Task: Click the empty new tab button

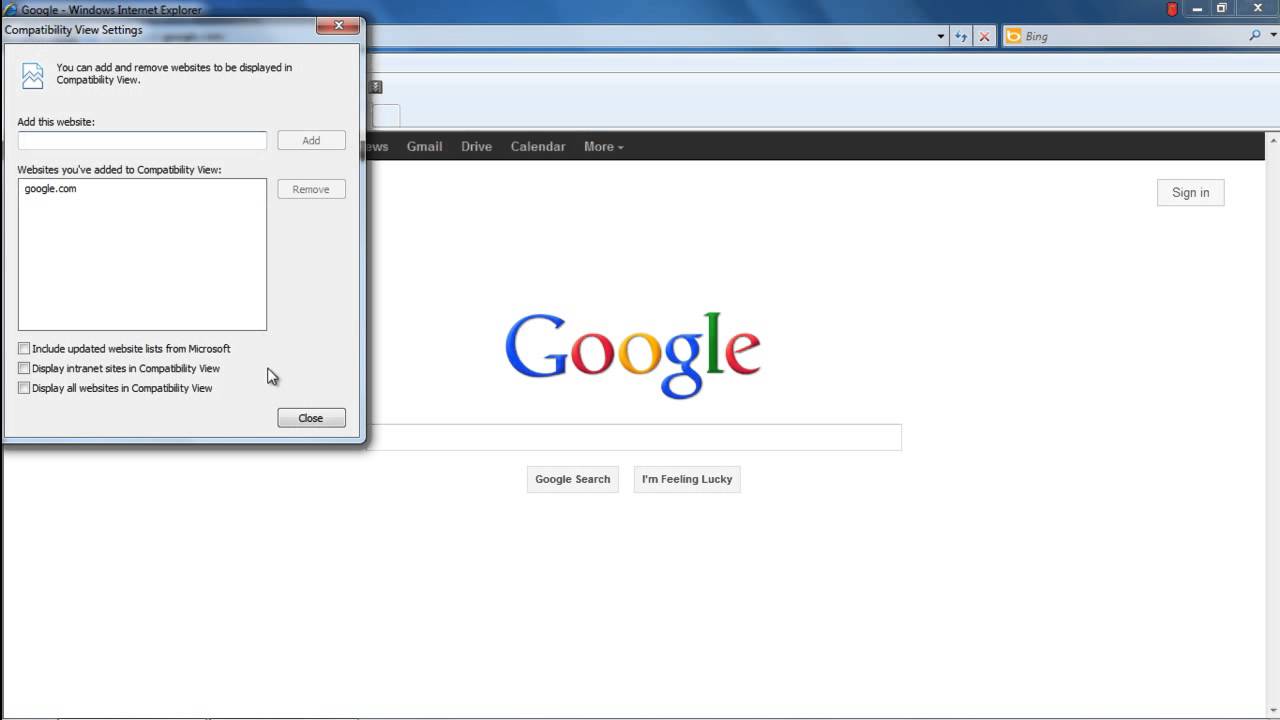Action: (x=386, y=116)
